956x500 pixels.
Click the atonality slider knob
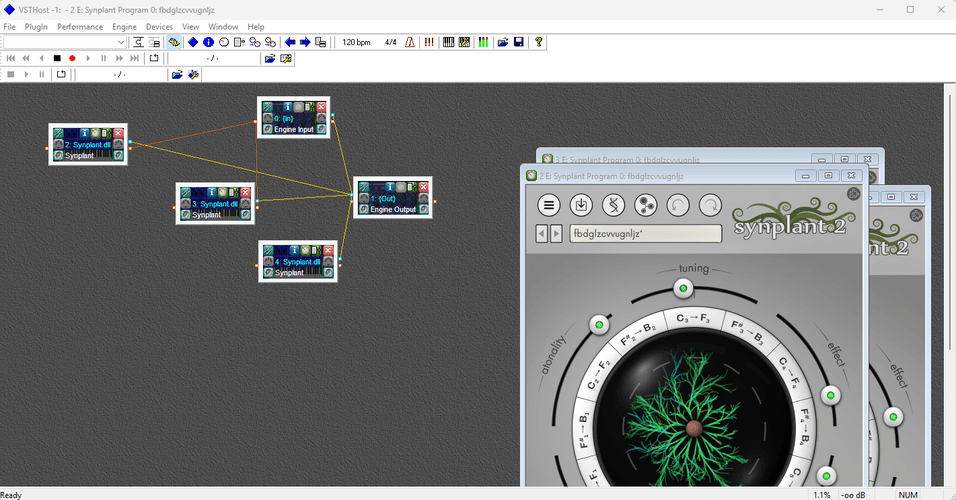coord(599,324)
